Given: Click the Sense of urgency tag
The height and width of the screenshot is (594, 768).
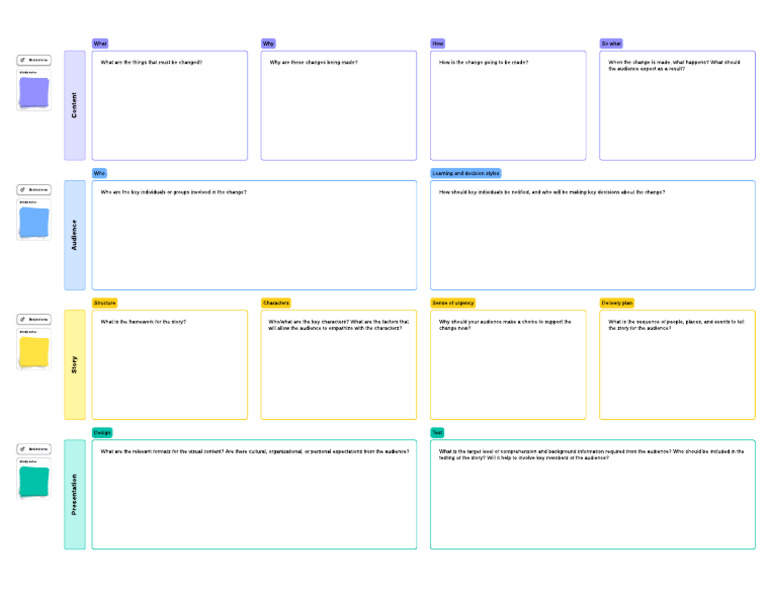Looking at the screenshot, I should [453, 303].
